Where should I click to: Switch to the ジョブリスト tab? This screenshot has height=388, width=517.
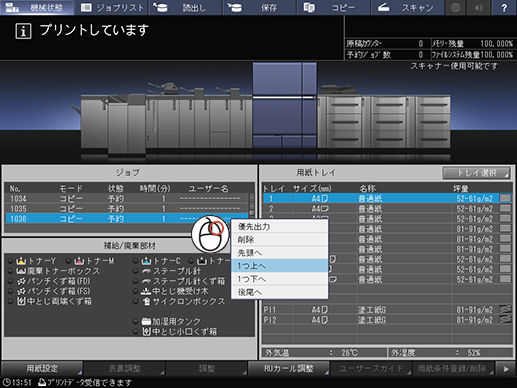[112, 7]
